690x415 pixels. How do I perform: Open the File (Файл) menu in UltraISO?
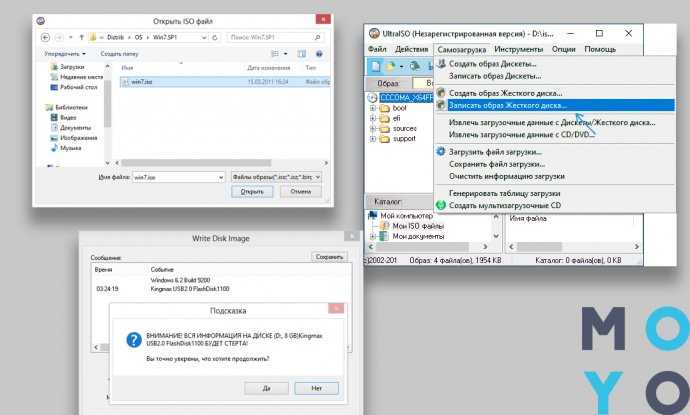tap(377, 49)
